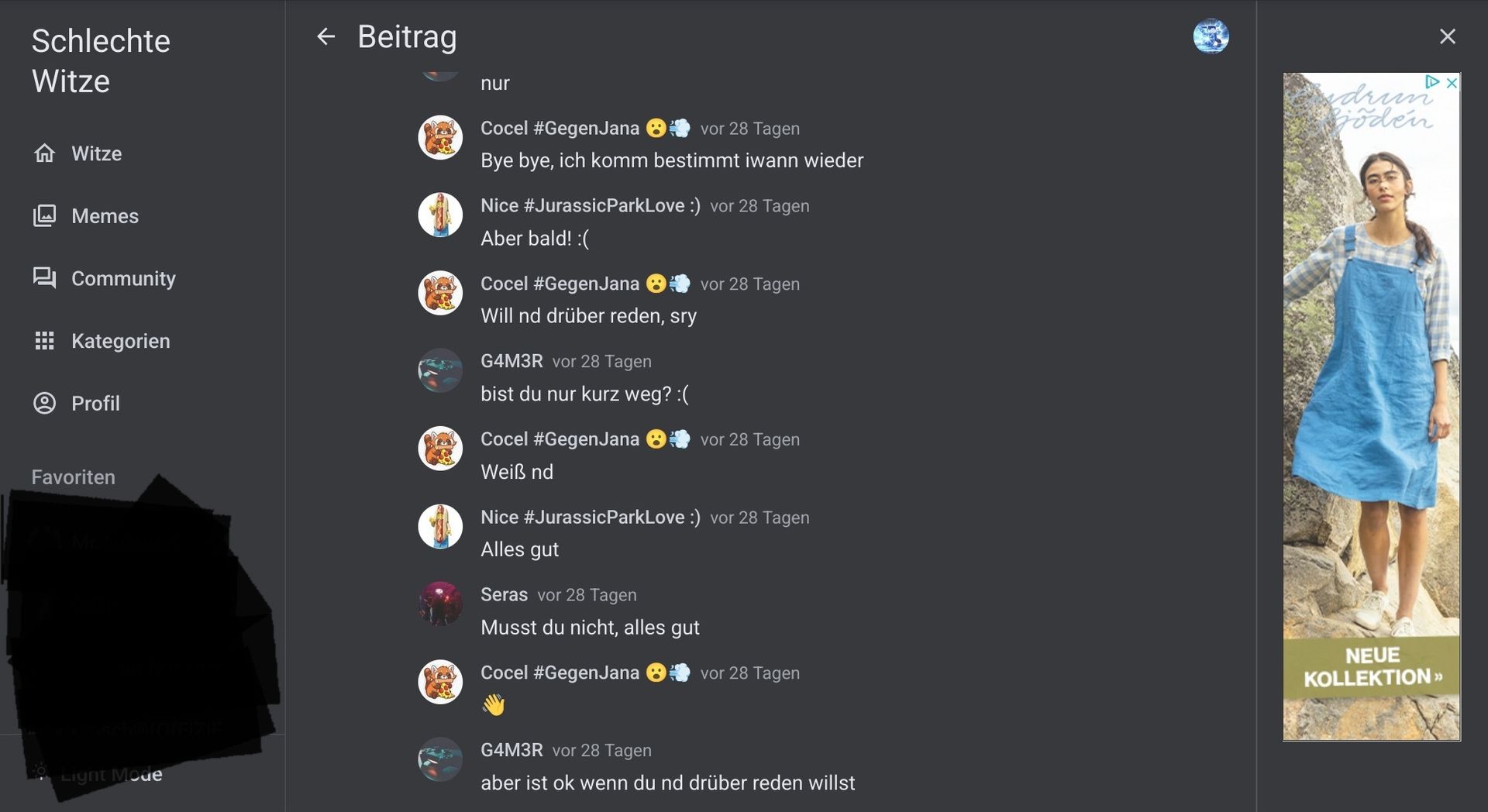Click username Seras in the comments
1488x812 pixels.
click(504, 595)
